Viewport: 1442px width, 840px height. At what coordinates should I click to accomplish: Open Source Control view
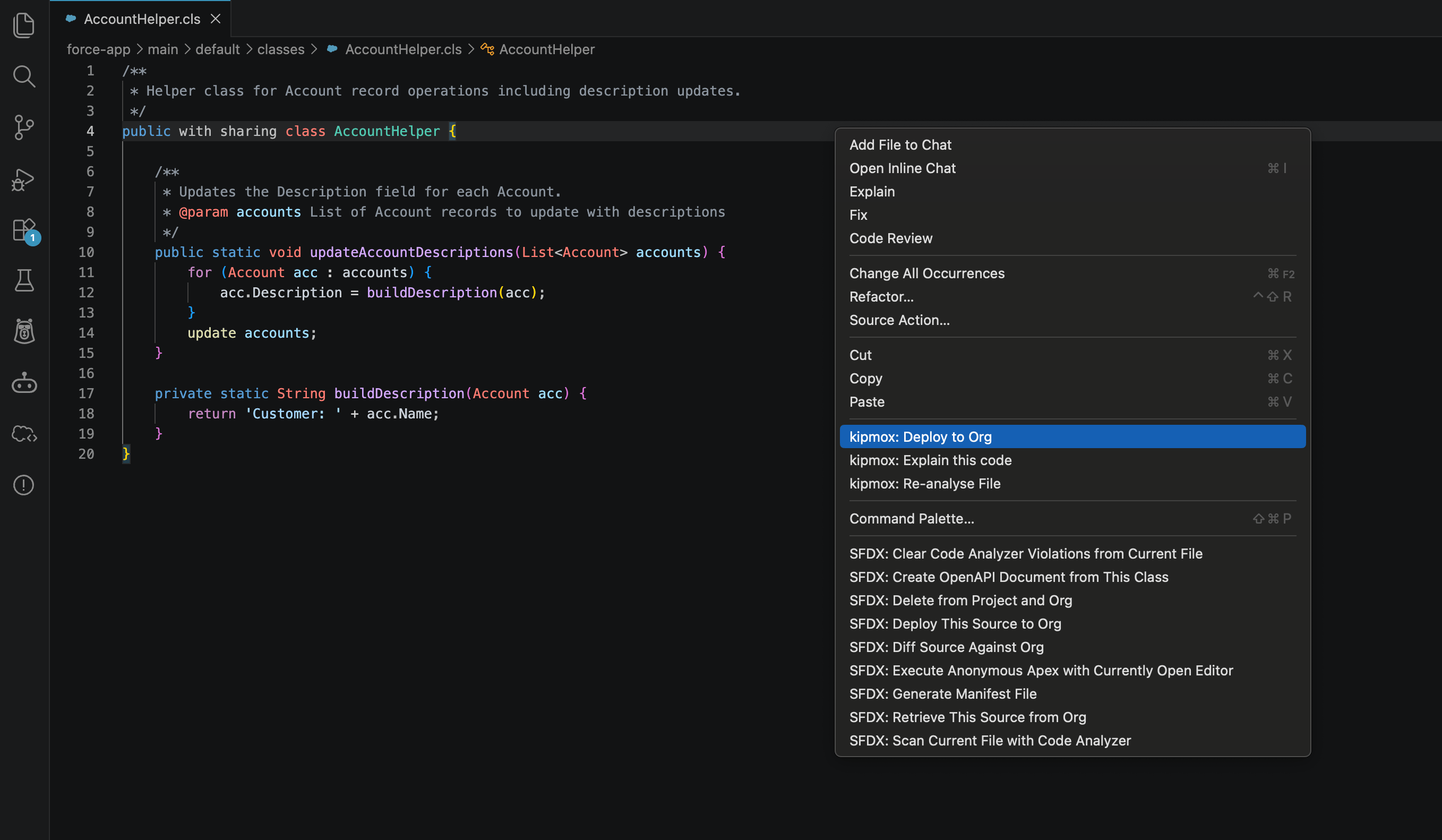tap(24, 127)
